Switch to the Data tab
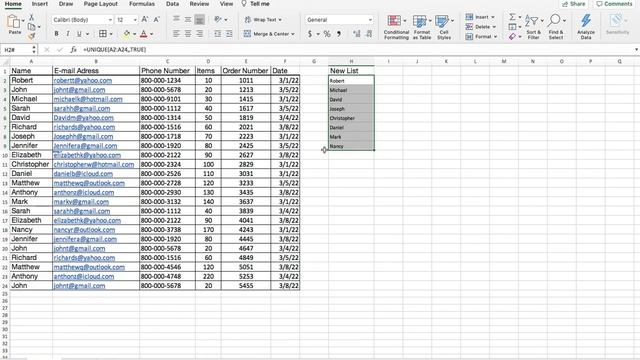 172,4
